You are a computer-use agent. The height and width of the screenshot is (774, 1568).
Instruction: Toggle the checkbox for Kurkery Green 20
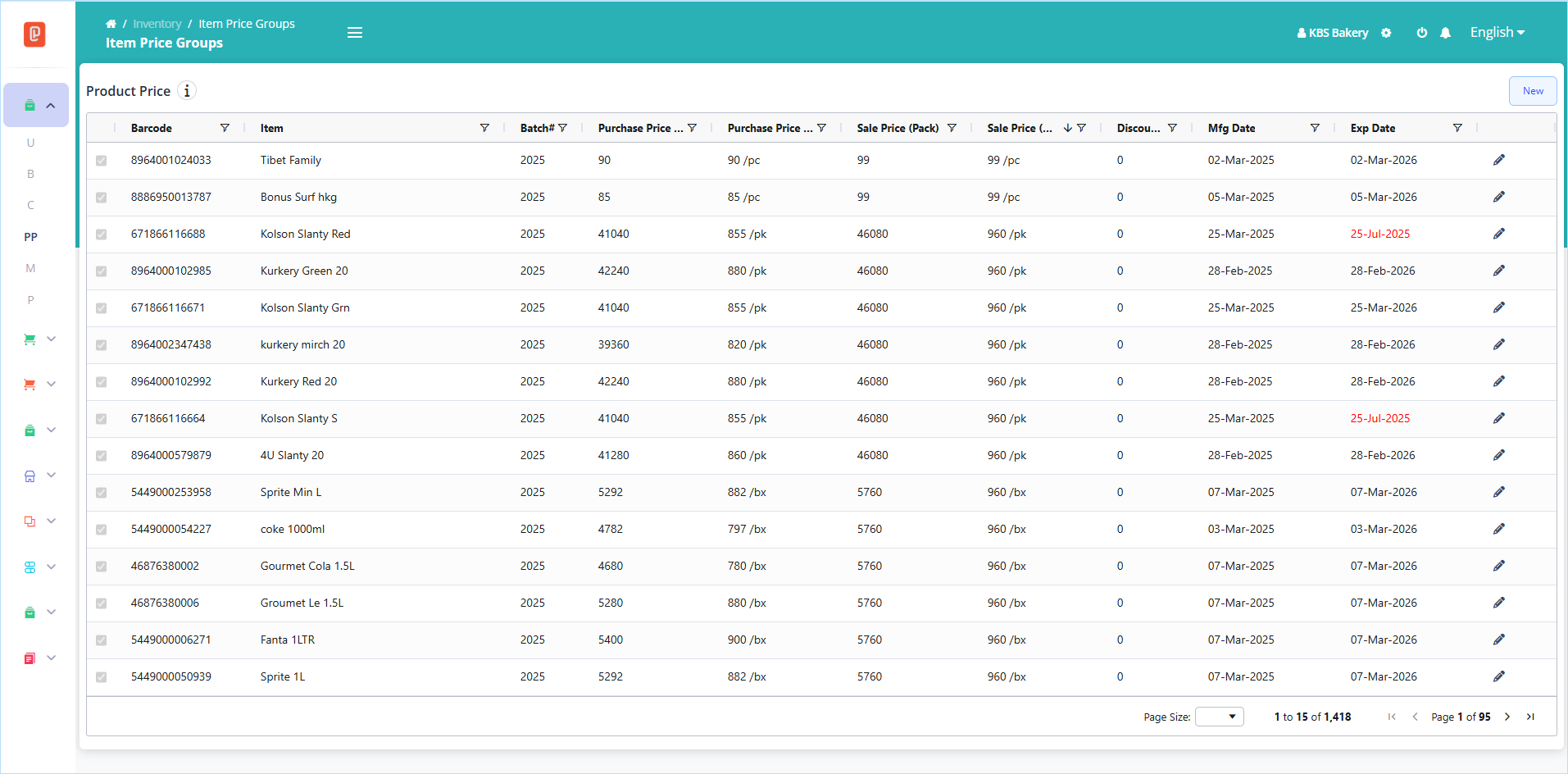tap(101, 271)
